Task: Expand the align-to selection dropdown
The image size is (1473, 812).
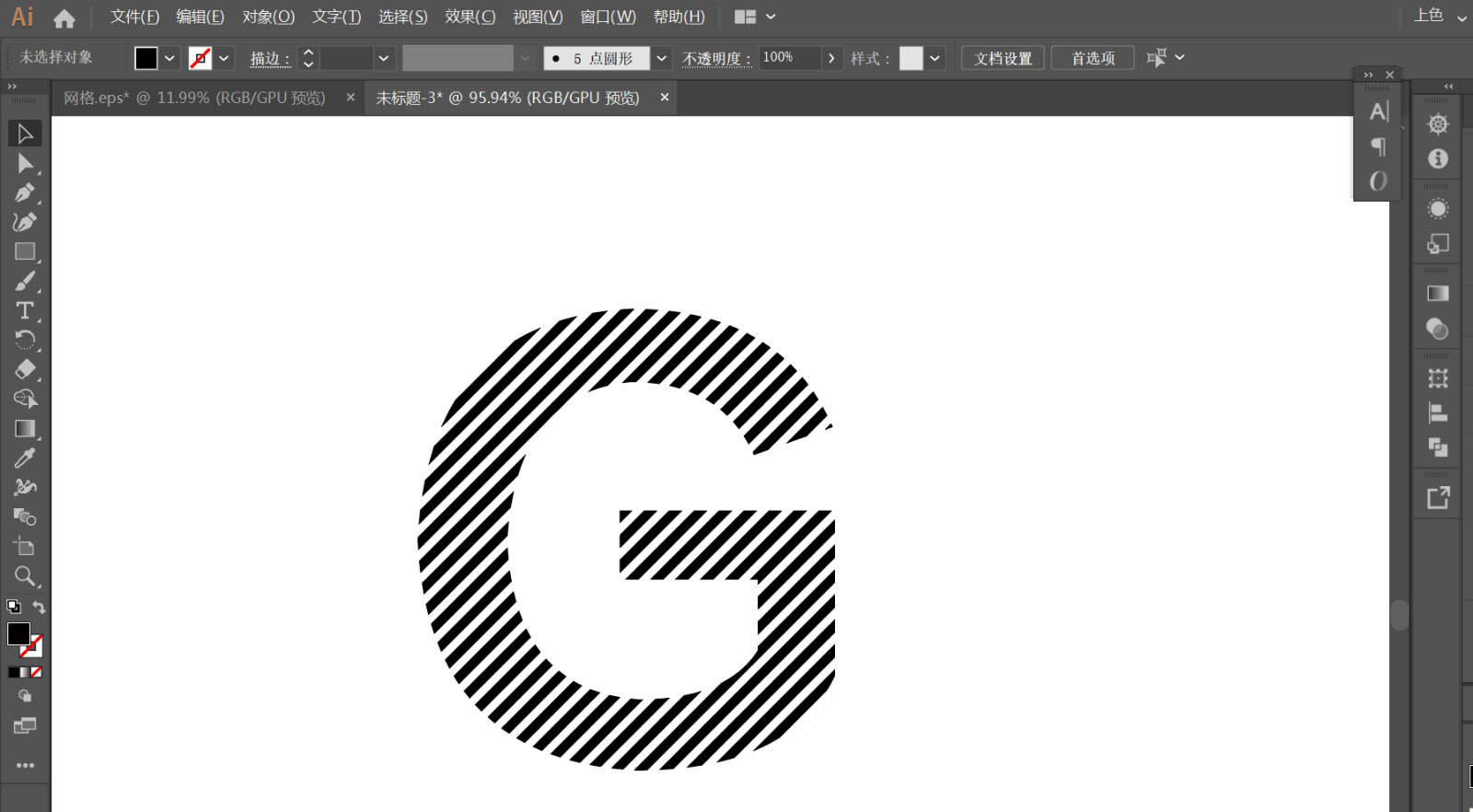Action: [x=1180, y=57]
